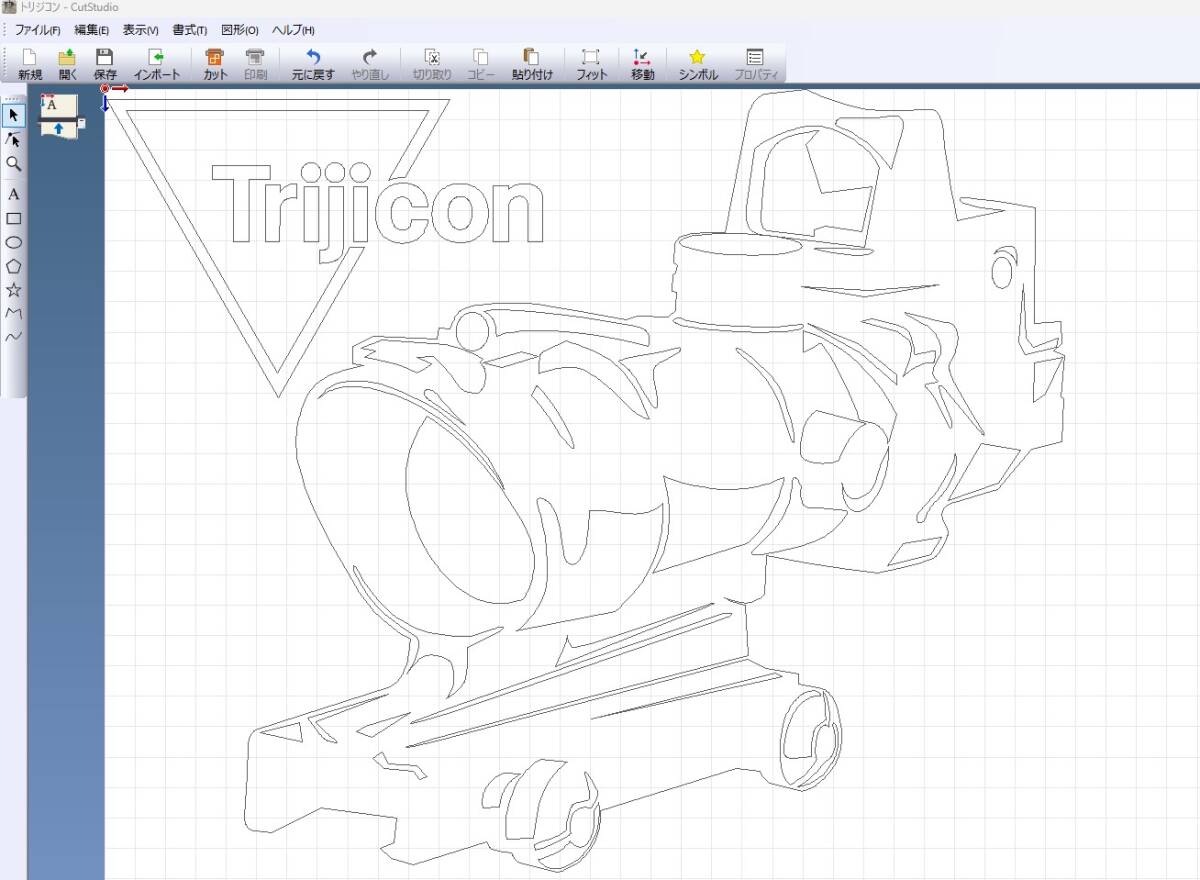Click the red origin marker on canvas

(105, 89)
